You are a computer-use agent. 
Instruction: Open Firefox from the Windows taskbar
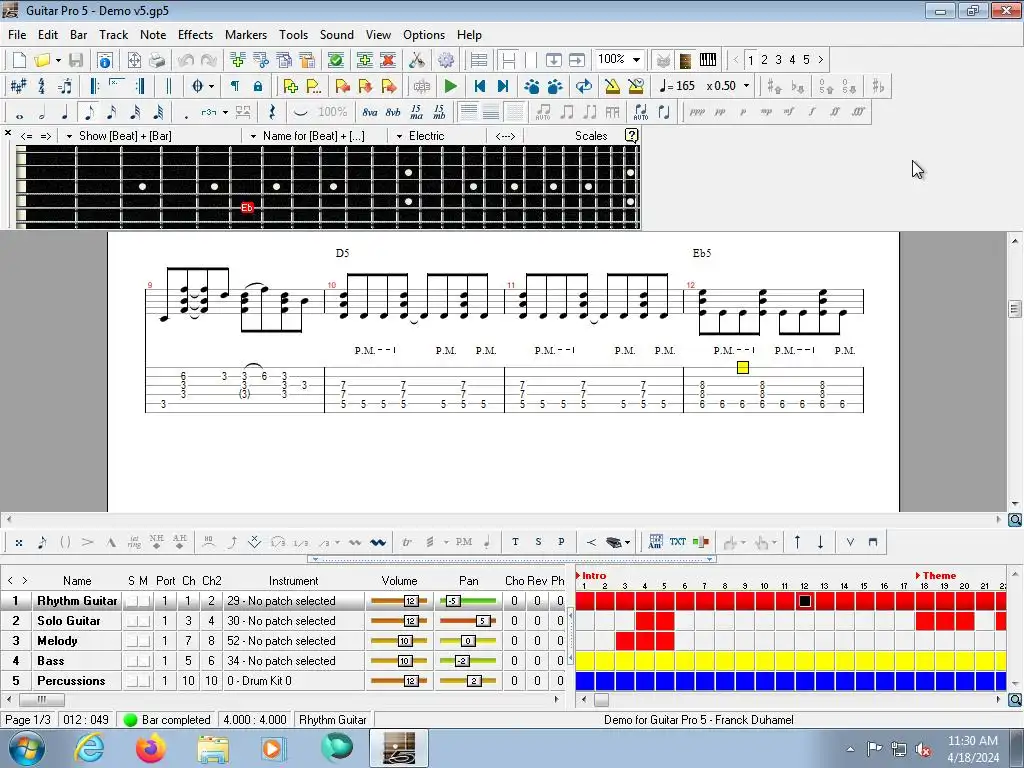pos(151,748)
